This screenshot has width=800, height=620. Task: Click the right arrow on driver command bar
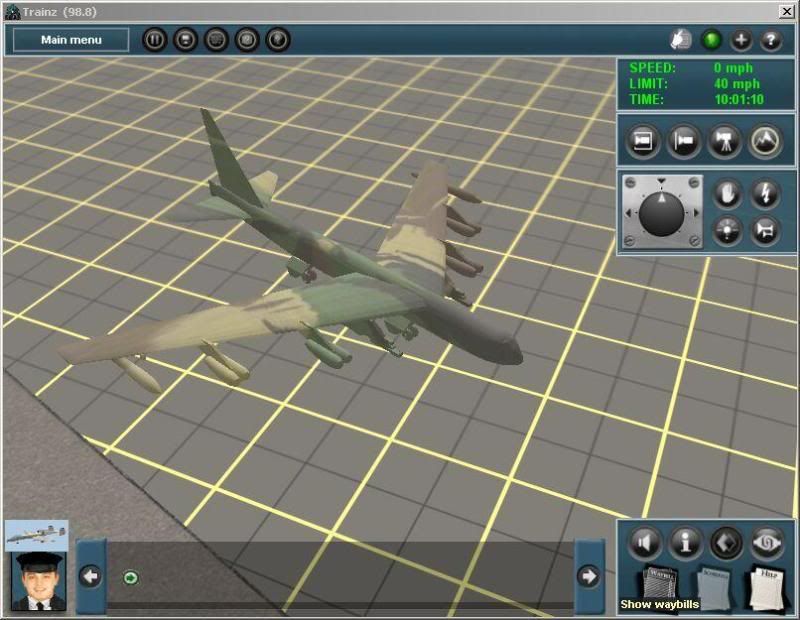588,577
